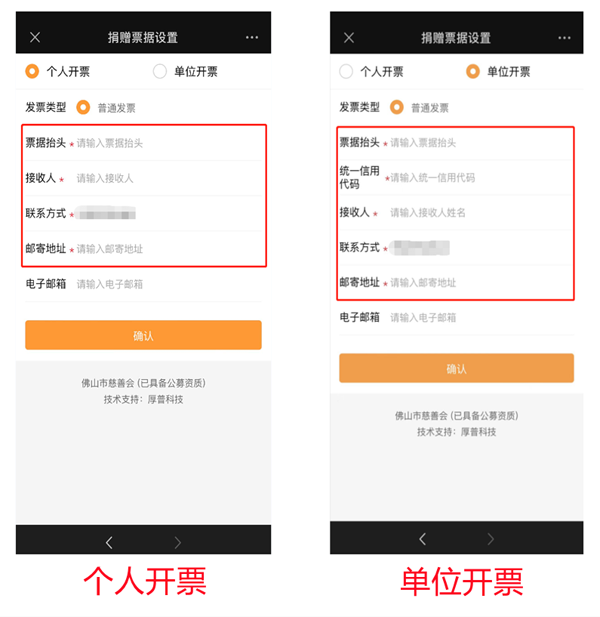
Task: Go forward using right screen's forward arrow
Action: tap(491, 539)
